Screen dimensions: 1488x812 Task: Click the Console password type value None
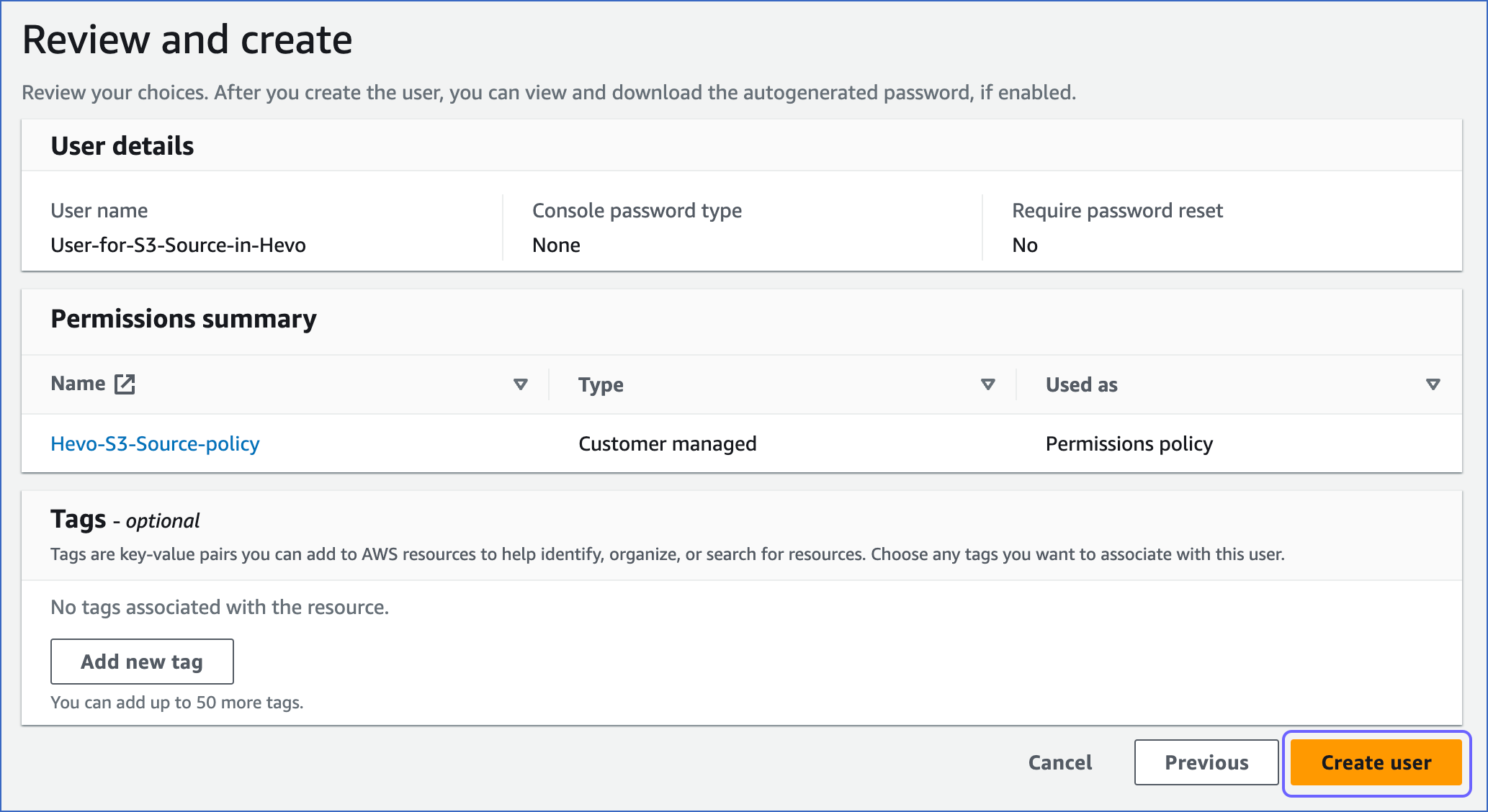[x=556, y=245]
